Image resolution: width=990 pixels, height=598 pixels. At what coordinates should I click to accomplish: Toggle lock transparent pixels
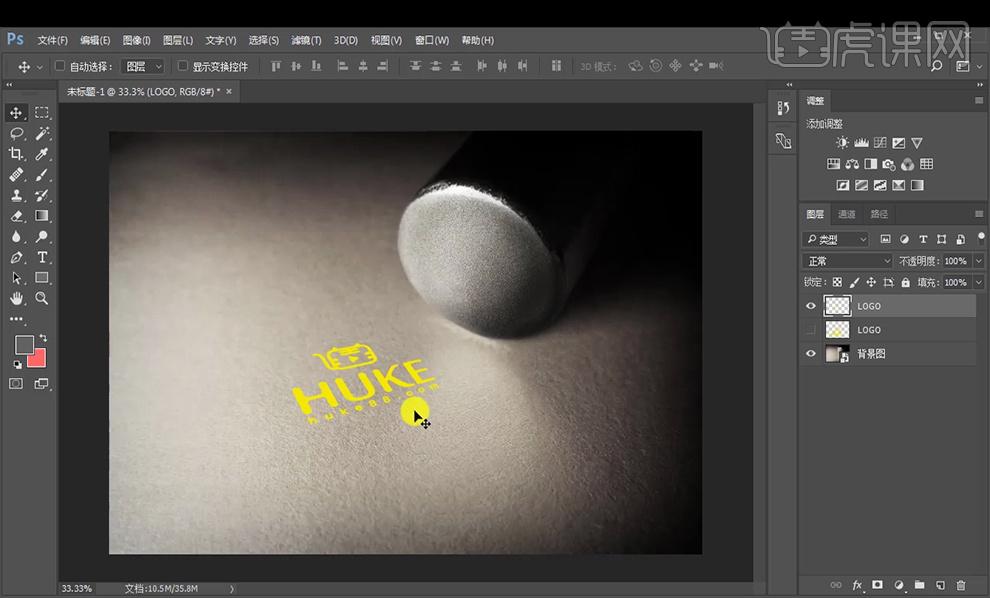[x=837, y=282]
